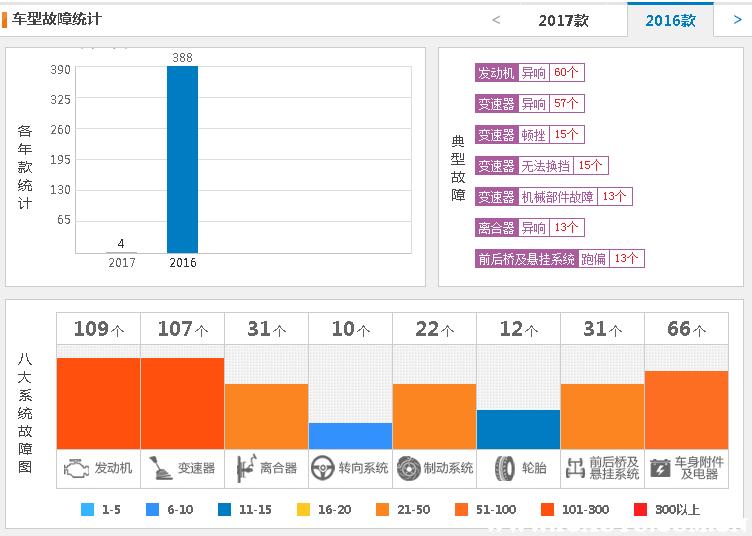Click the 66个 body electrics fault count
Image resolution: width=752 pixels, height=536 pixels.
(686, 329)
